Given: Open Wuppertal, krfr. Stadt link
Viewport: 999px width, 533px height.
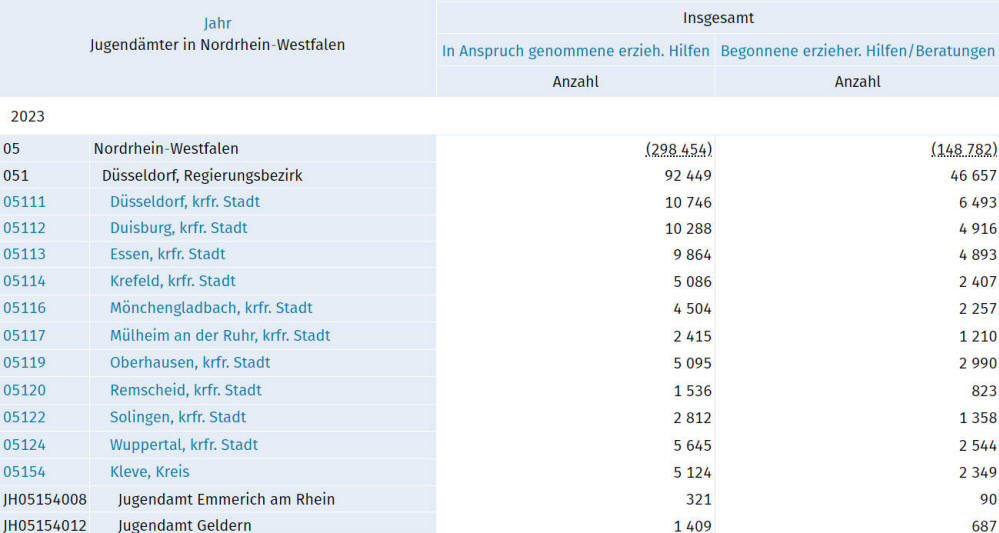Looking at the screenshot, I should (x=183, y=444).
